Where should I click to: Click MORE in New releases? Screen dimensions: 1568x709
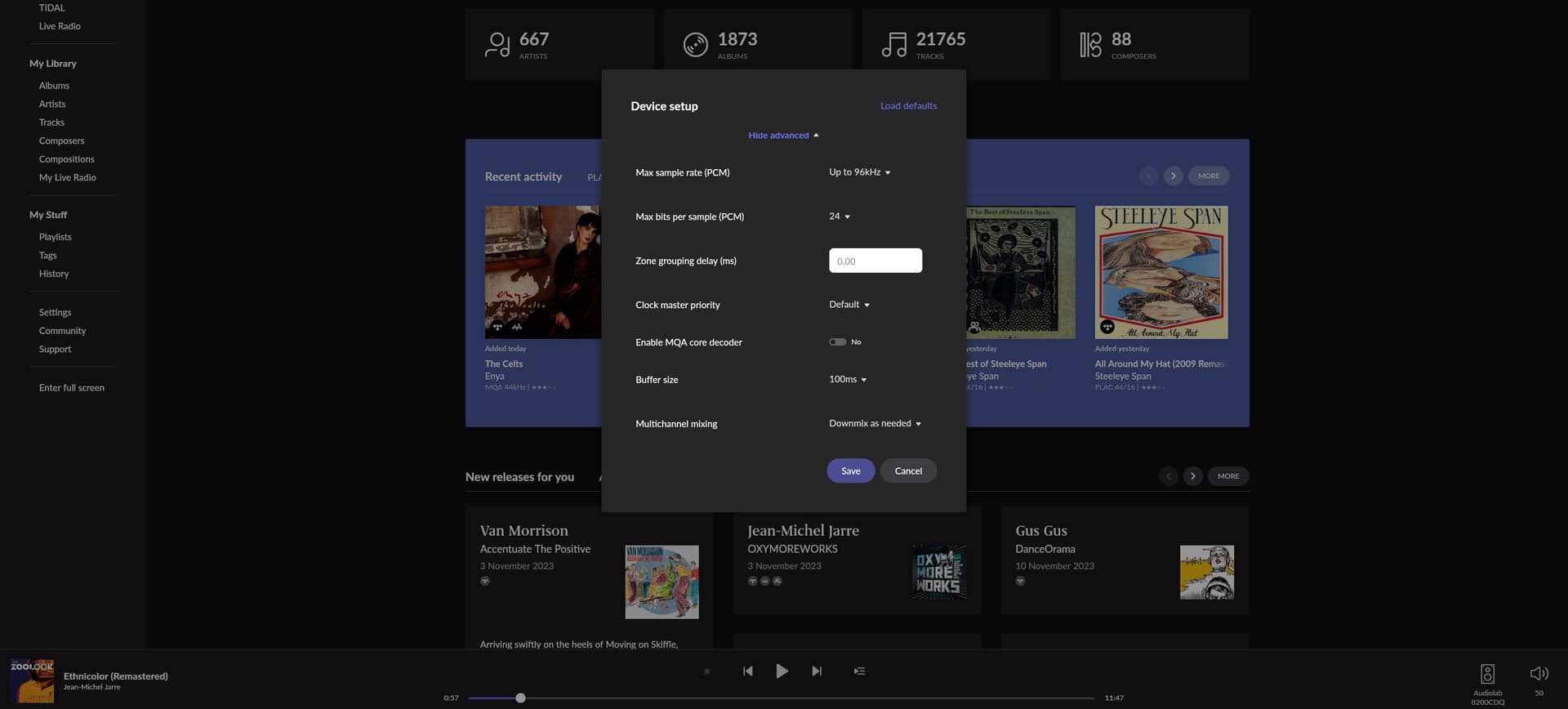[x=1227, y=475]
